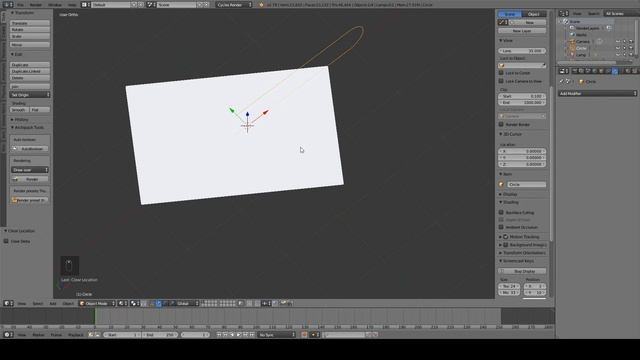Image resolution: width=640 pixels, height=360 pixels.
Task: Open the Window menu
Action: tap(55, 4)
